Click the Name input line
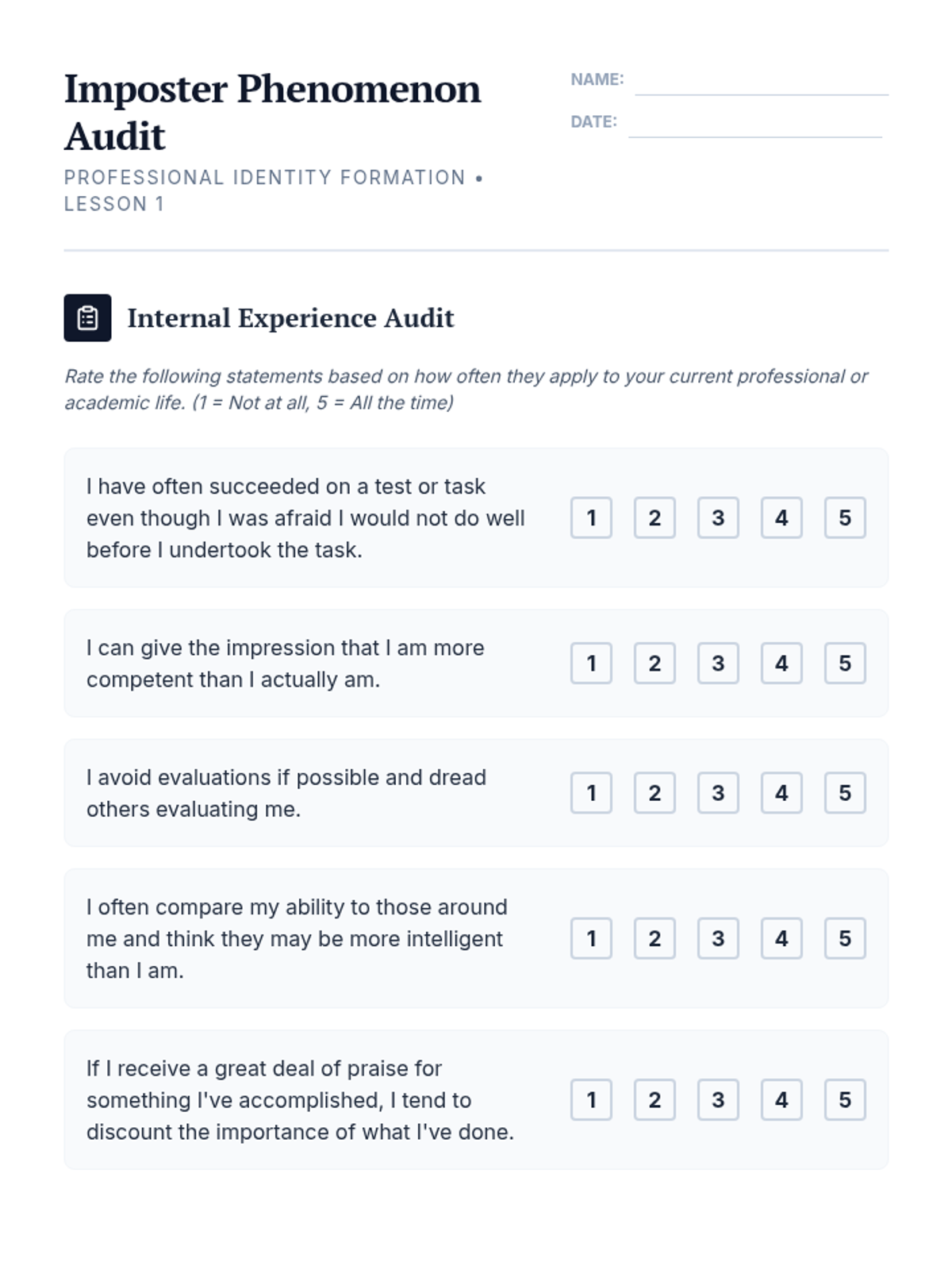The width and height of the screenshot is (952, 1270). click(761, 83)
